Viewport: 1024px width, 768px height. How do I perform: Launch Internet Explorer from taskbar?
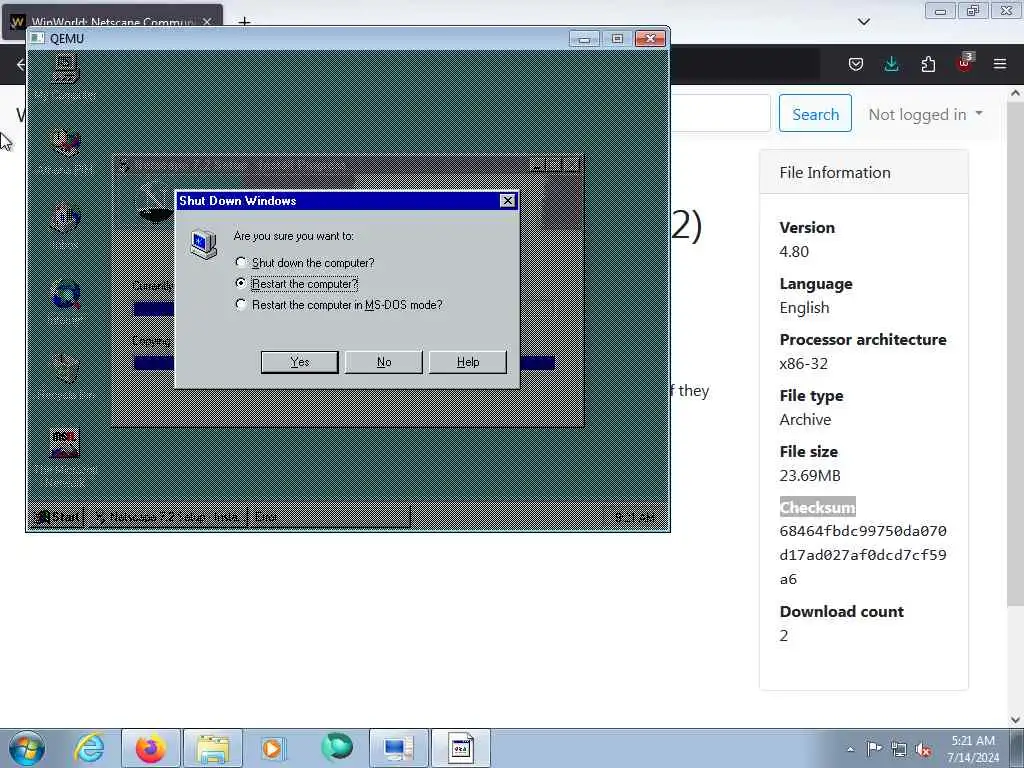point(89,748)
